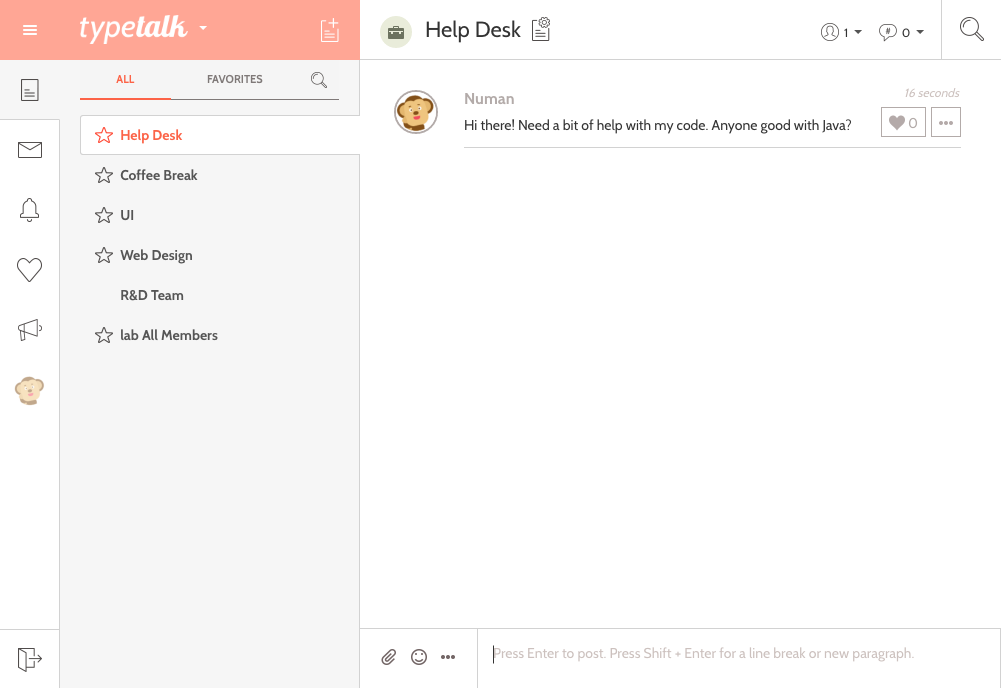Toggle favorite star for Coffee Break
This screenshot has height=688, width=1001.
pyautogui.click(x=103, y=175)
